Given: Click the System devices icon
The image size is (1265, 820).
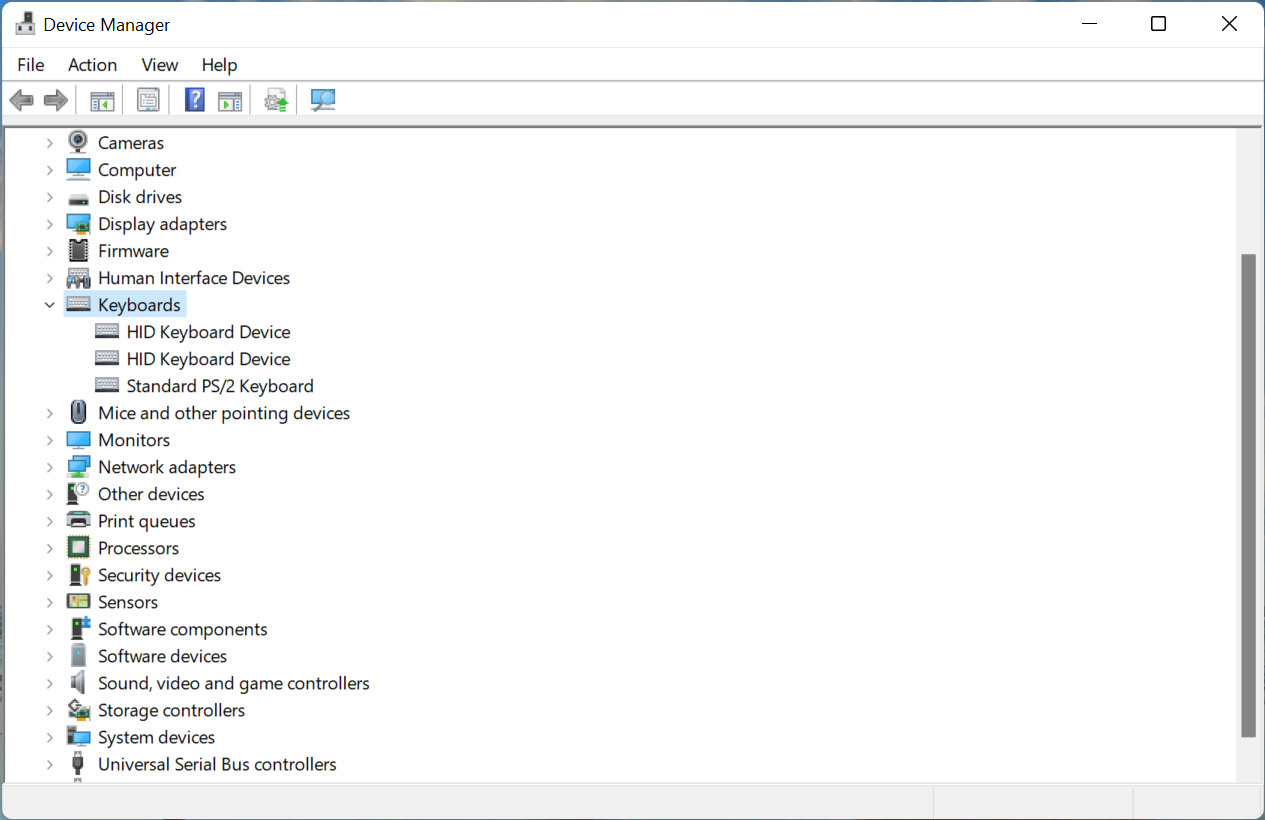Looking at the screenshot, I should [x=78, y=736].
